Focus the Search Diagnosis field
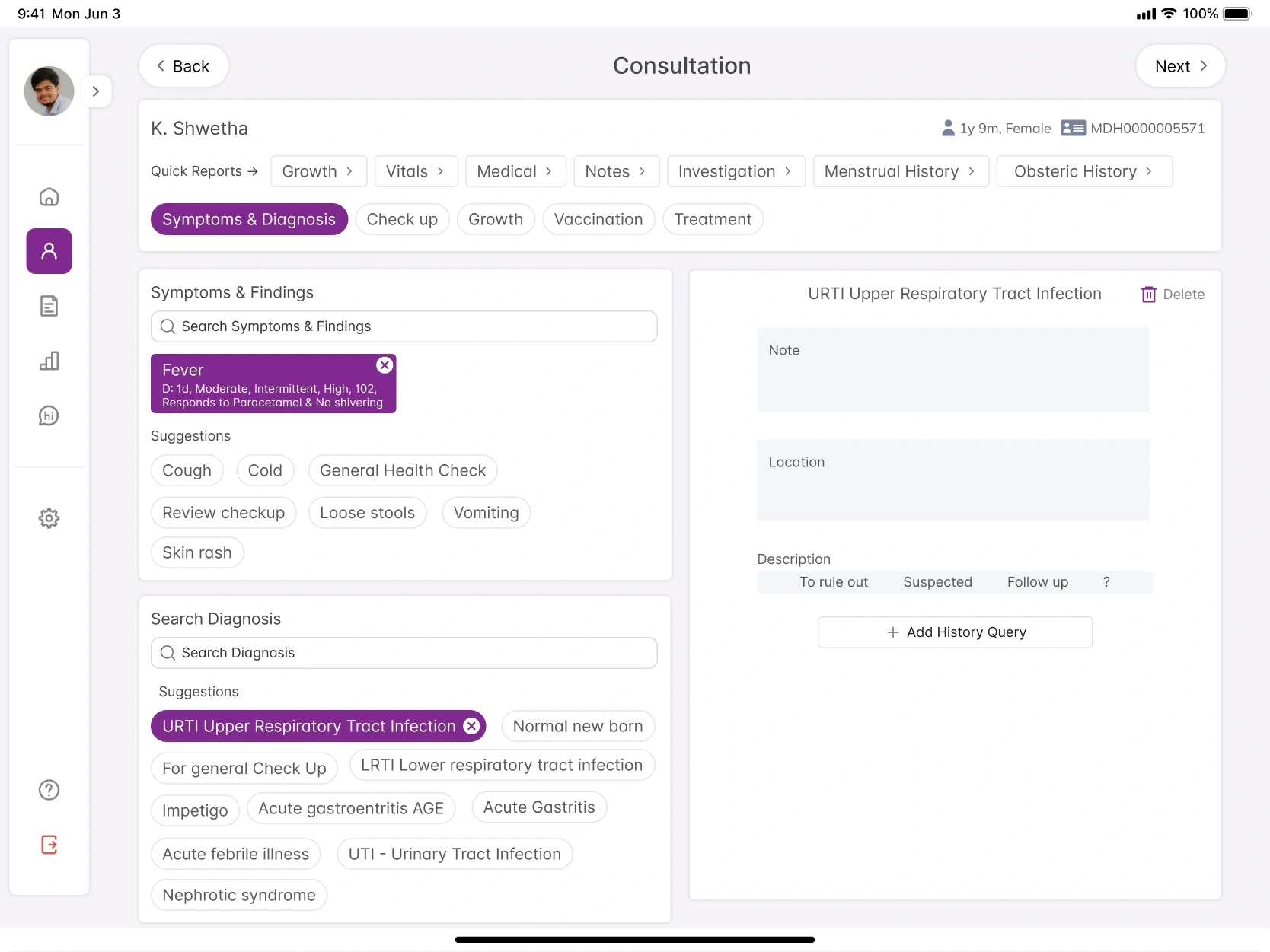This screenshot has width=1270, height=952. [404, 653]
